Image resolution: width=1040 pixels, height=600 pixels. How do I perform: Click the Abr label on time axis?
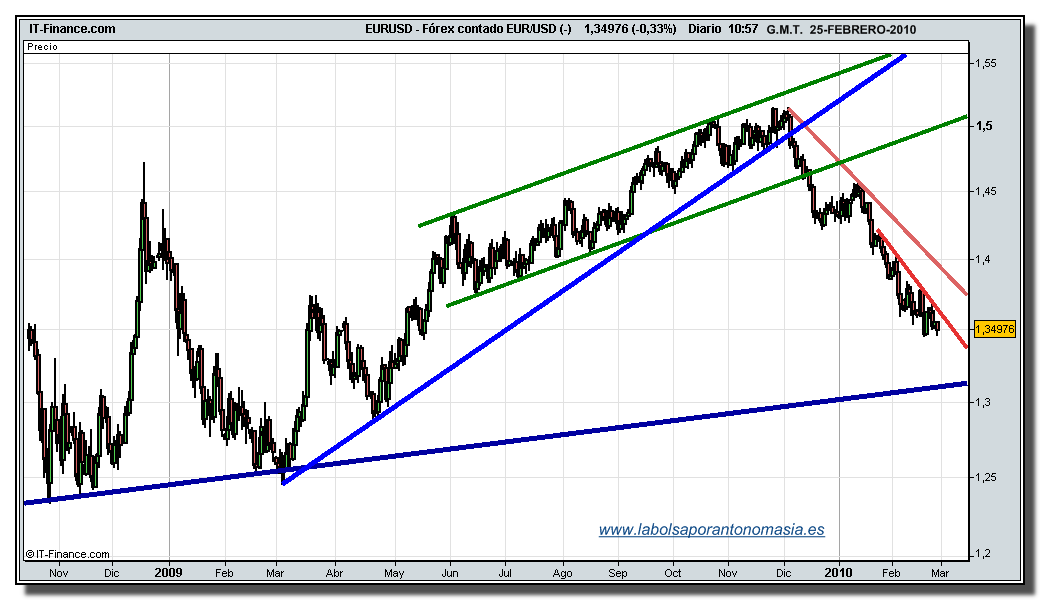click(334, 573)
